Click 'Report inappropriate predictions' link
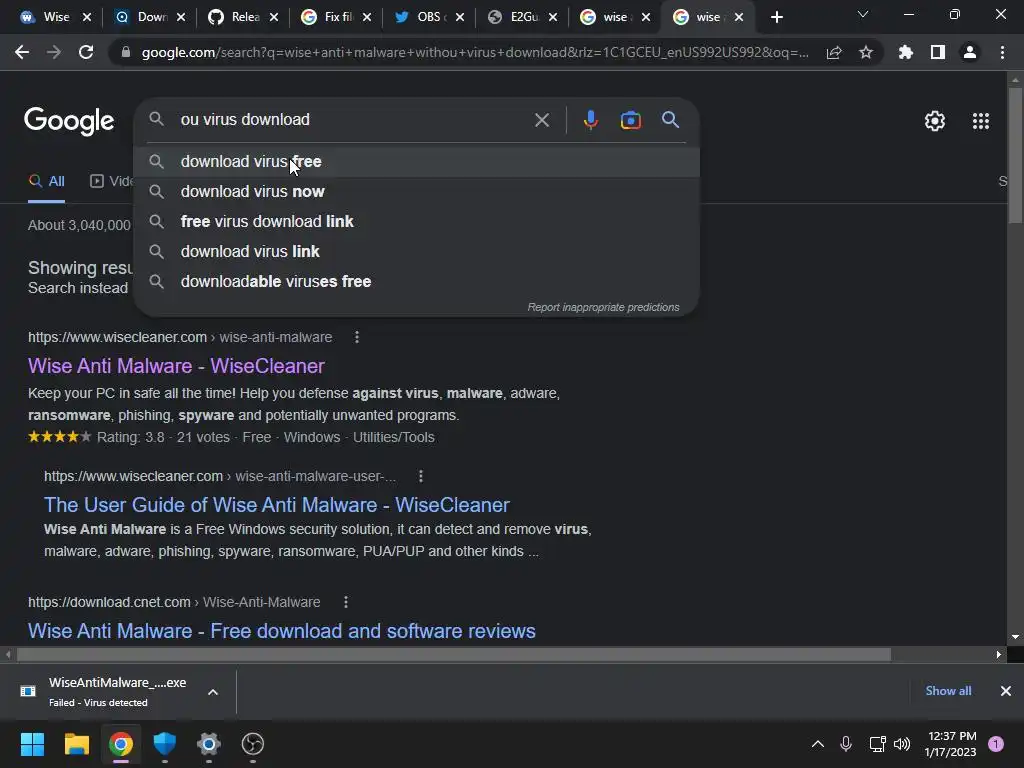 pos(603,307)
